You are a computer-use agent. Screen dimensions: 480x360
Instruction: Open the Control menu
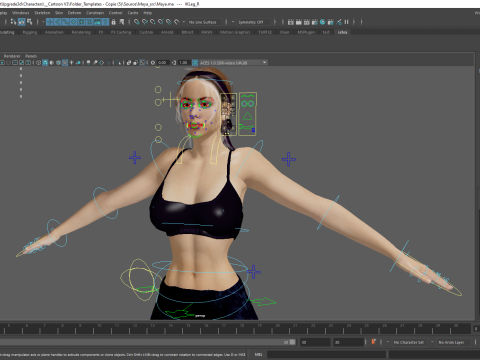pos(116,13)
